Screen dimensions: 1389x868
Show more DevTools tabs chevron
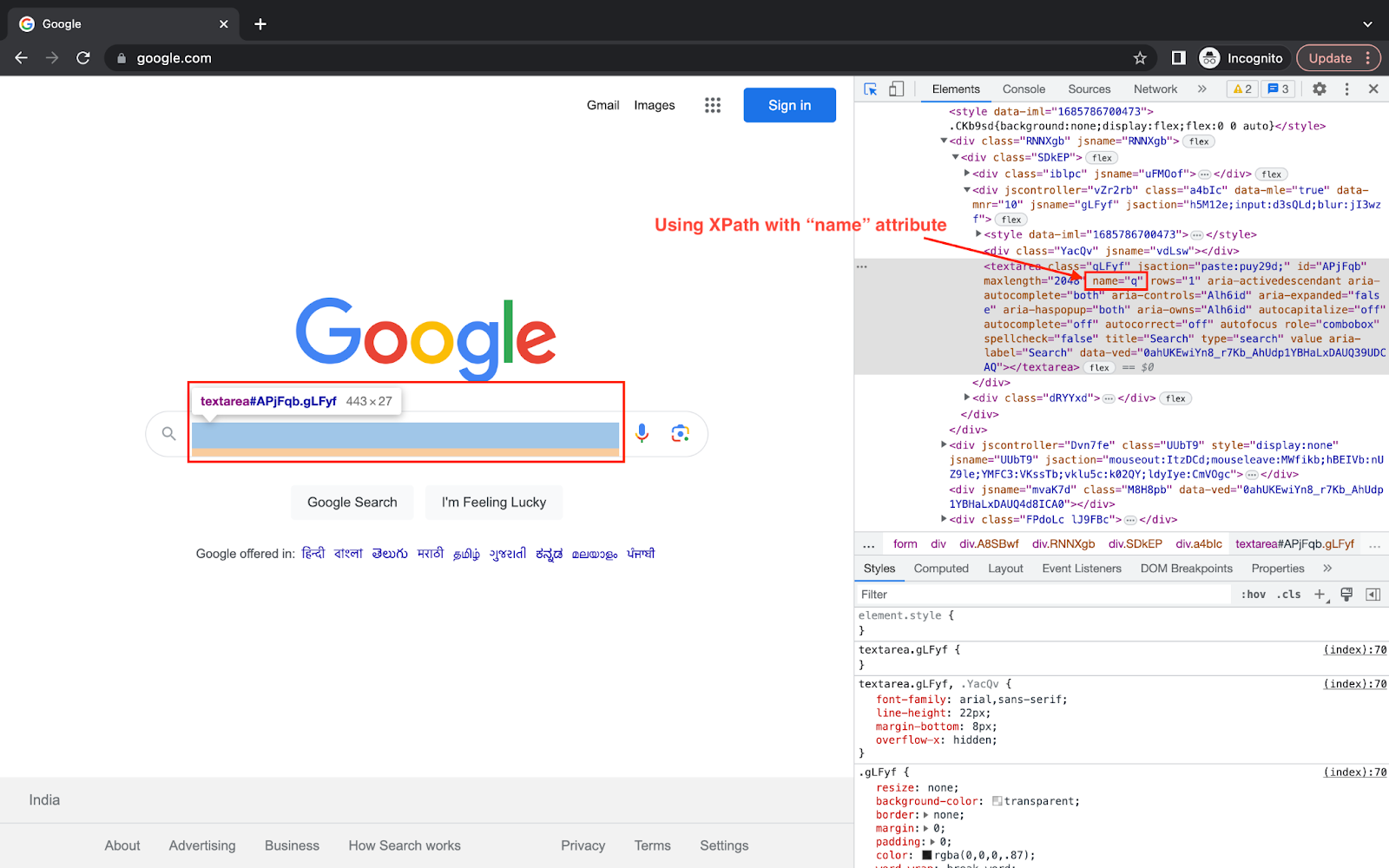[x=1201, y=89]
